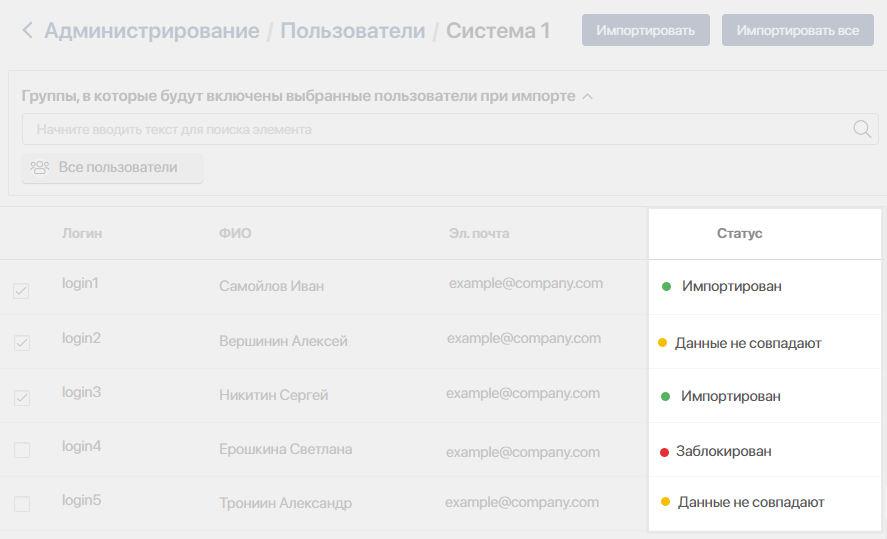The height and width of the screenshot is (539, 887).
Task: Click green status dot for login3
Action: (665, 396)
